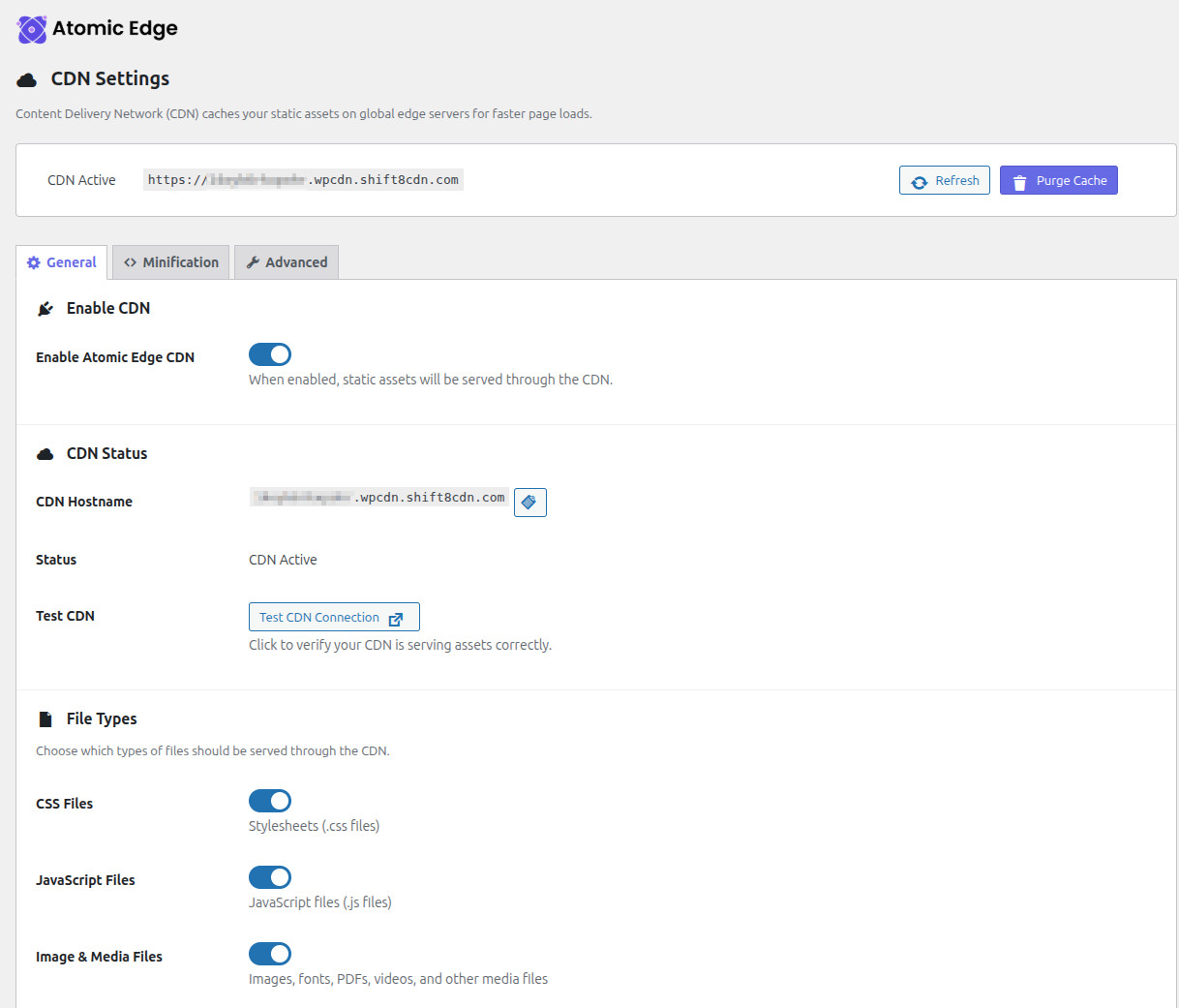
Task: Click the copy icon next to CDN Hostname
Action: coord(529,503)
